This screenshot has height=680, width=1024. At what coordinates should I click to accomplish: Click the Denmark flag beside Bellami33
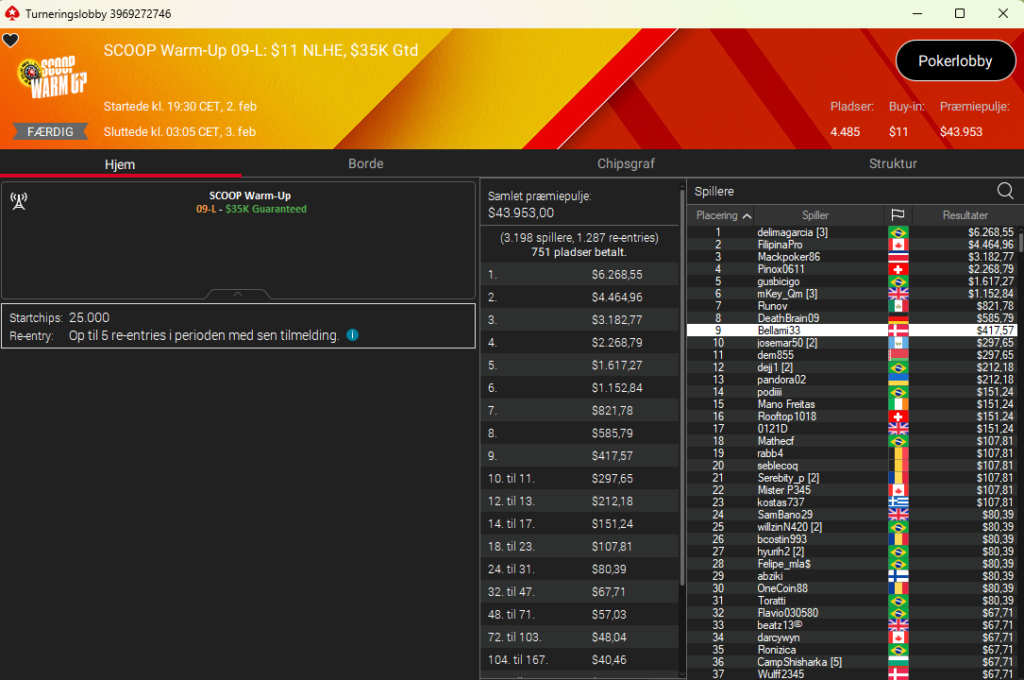click(x=897, y=330)
